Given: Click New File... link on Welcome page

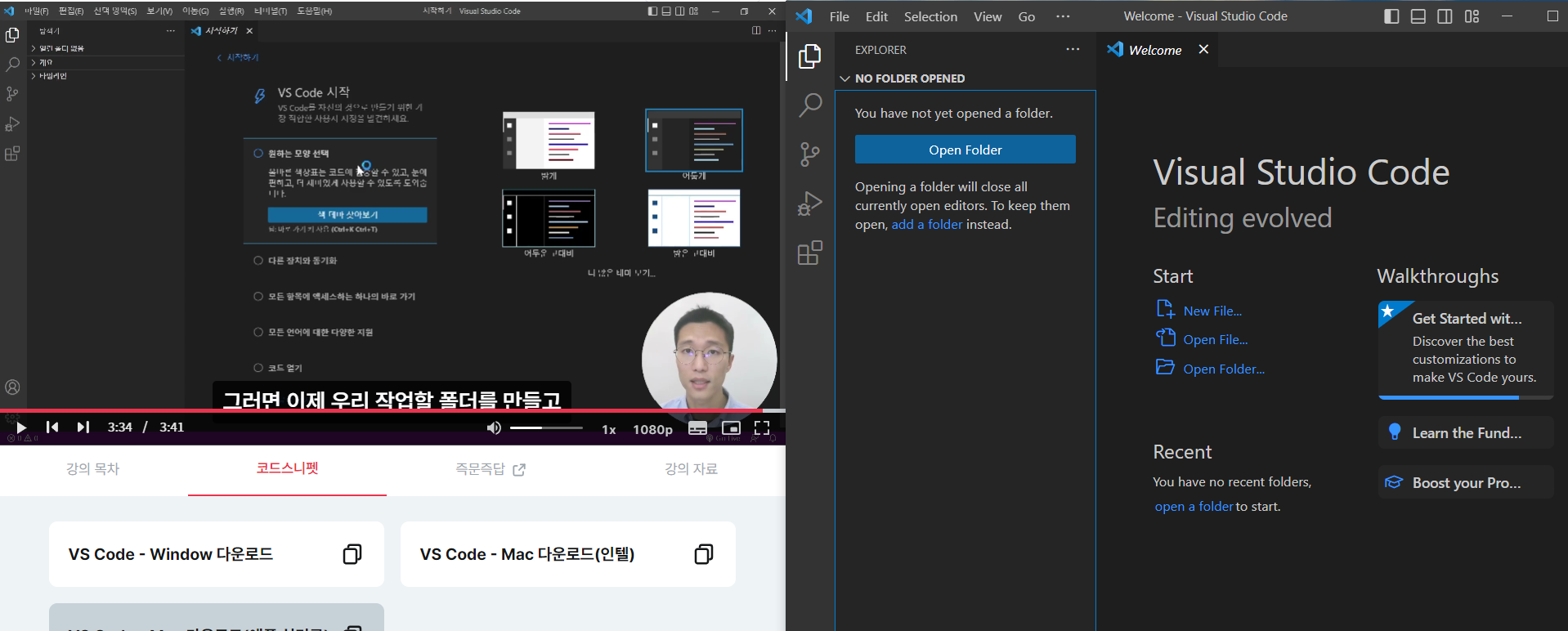Looking at the screenshot, I should tap(1212, 311).
